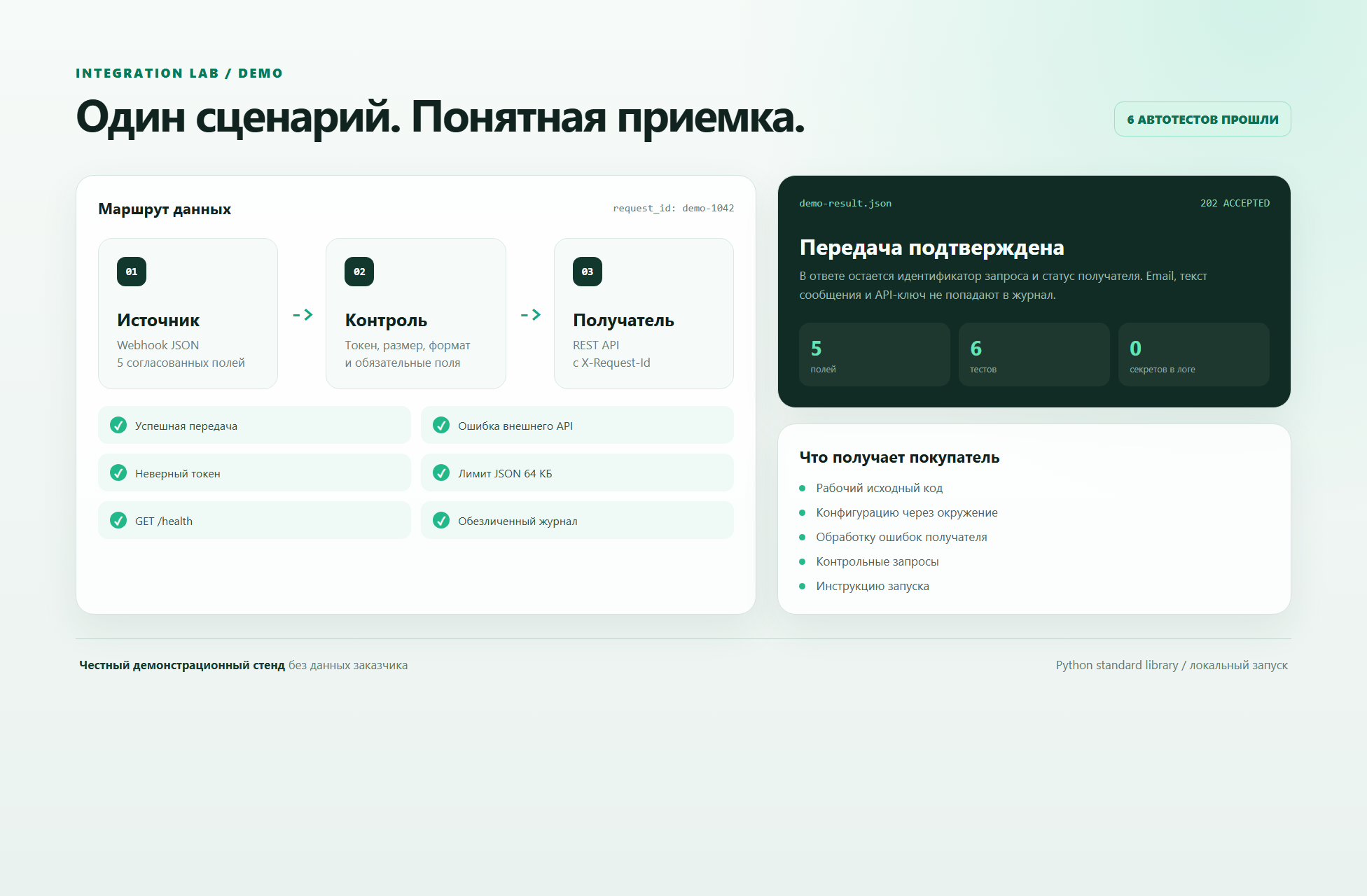Click the checkmark next to Лимит JSON 64 КБ
The image size is (1367, 896).
click(x=441, y=472)
